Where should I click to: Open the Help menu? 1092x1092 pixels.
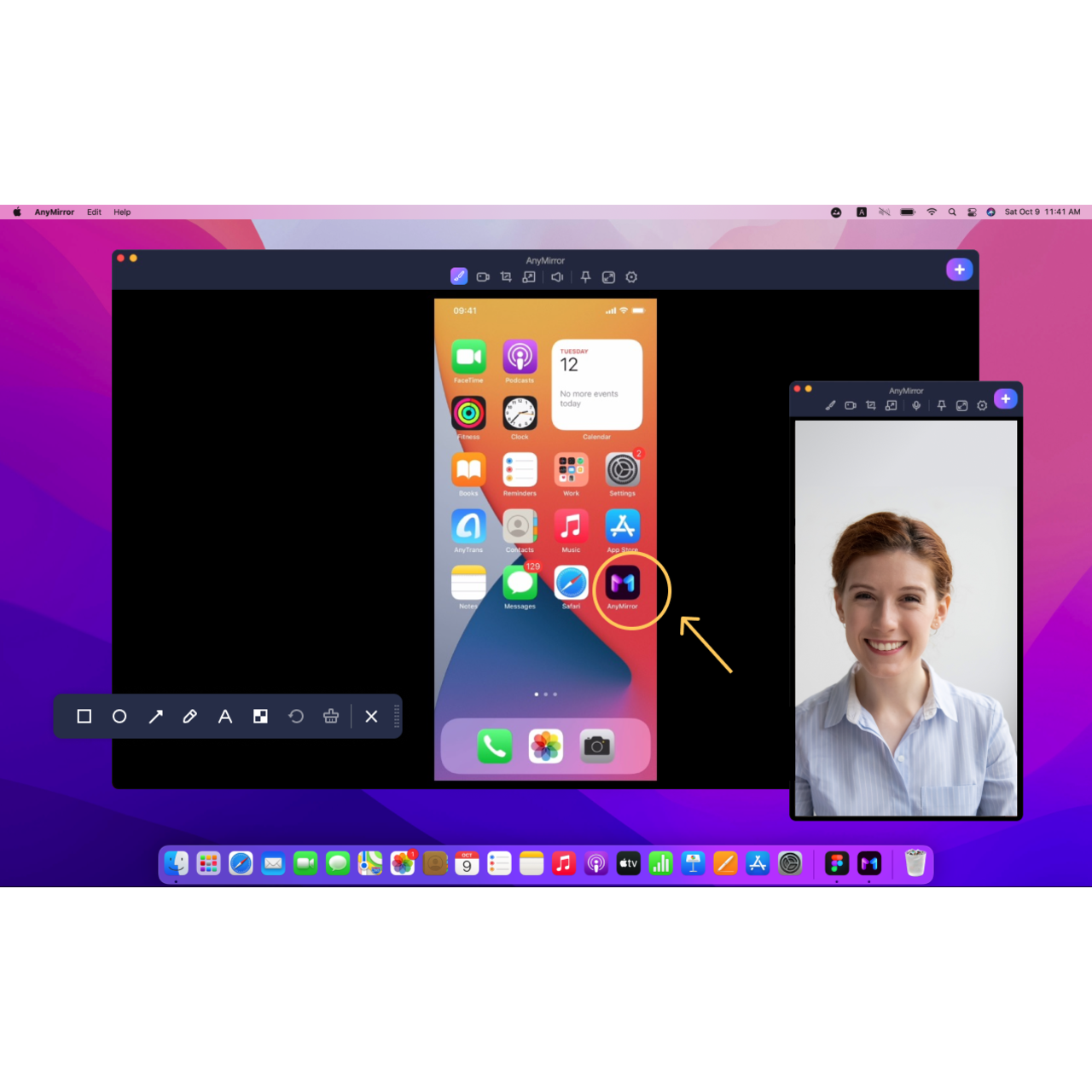point(122,212)
